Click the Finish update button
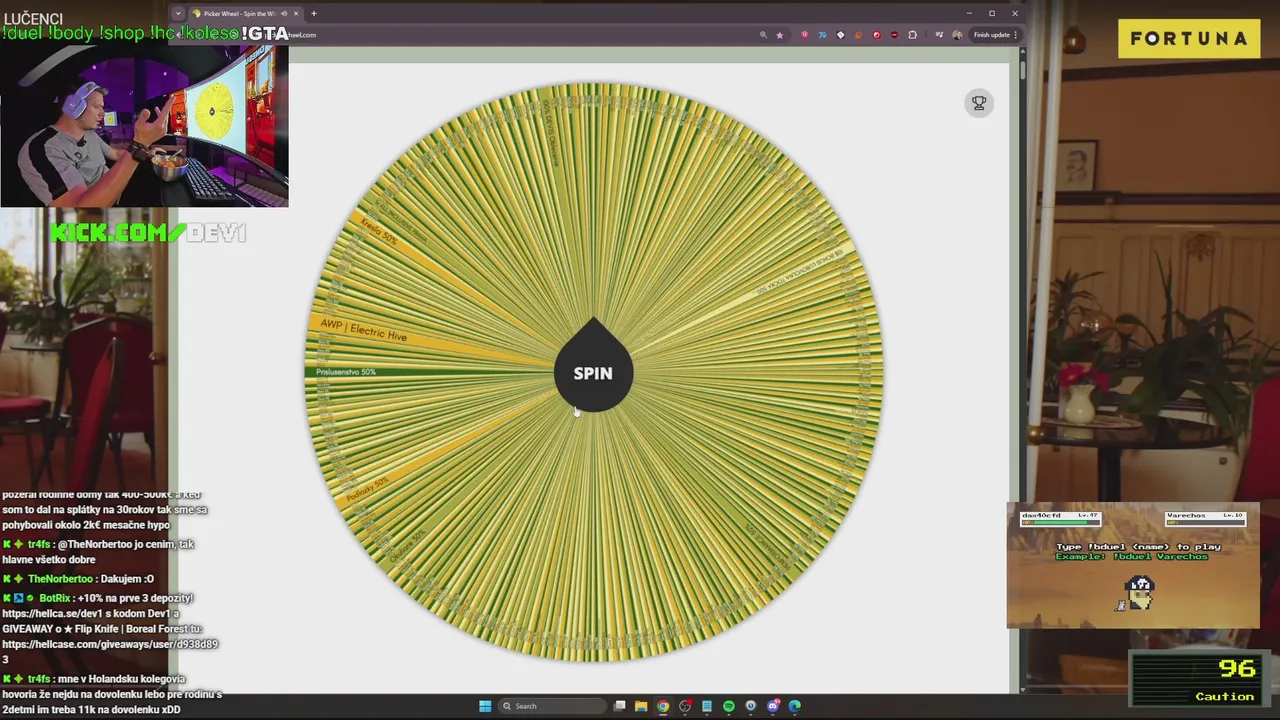1280x720 pixels. tap(996, 35)
